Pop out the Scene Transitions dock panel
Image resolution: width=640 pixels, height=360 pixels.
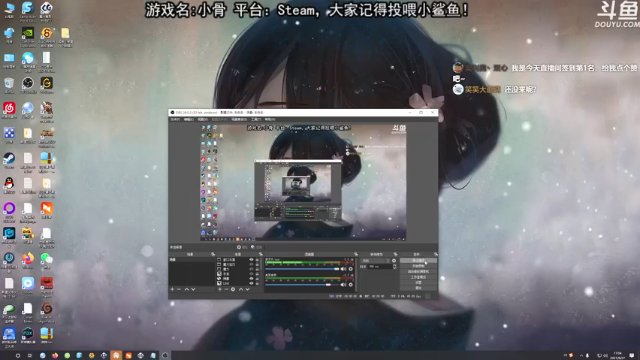point(396,254)
